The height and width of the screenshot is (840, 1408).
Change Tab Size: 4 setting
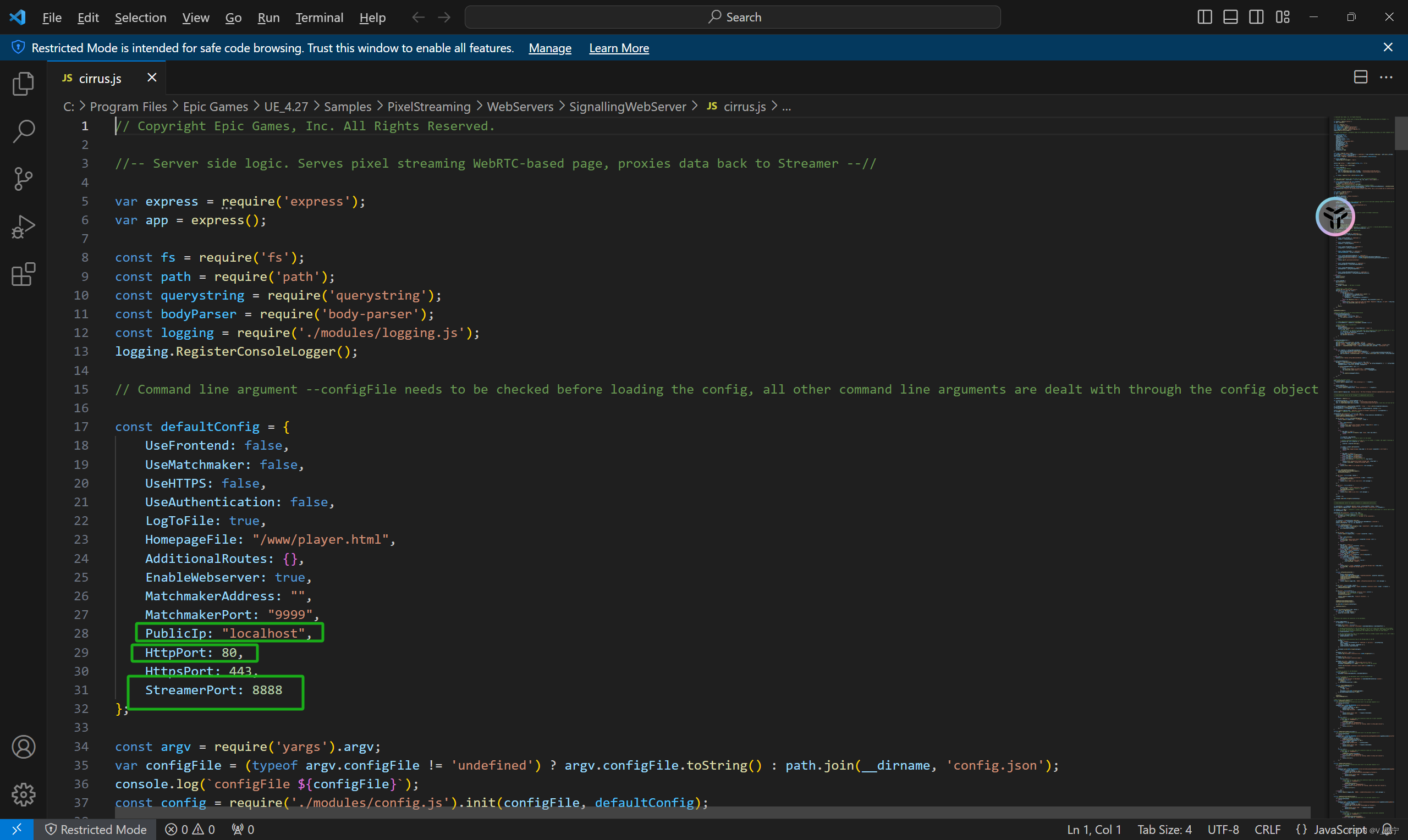pos(1164,829)
